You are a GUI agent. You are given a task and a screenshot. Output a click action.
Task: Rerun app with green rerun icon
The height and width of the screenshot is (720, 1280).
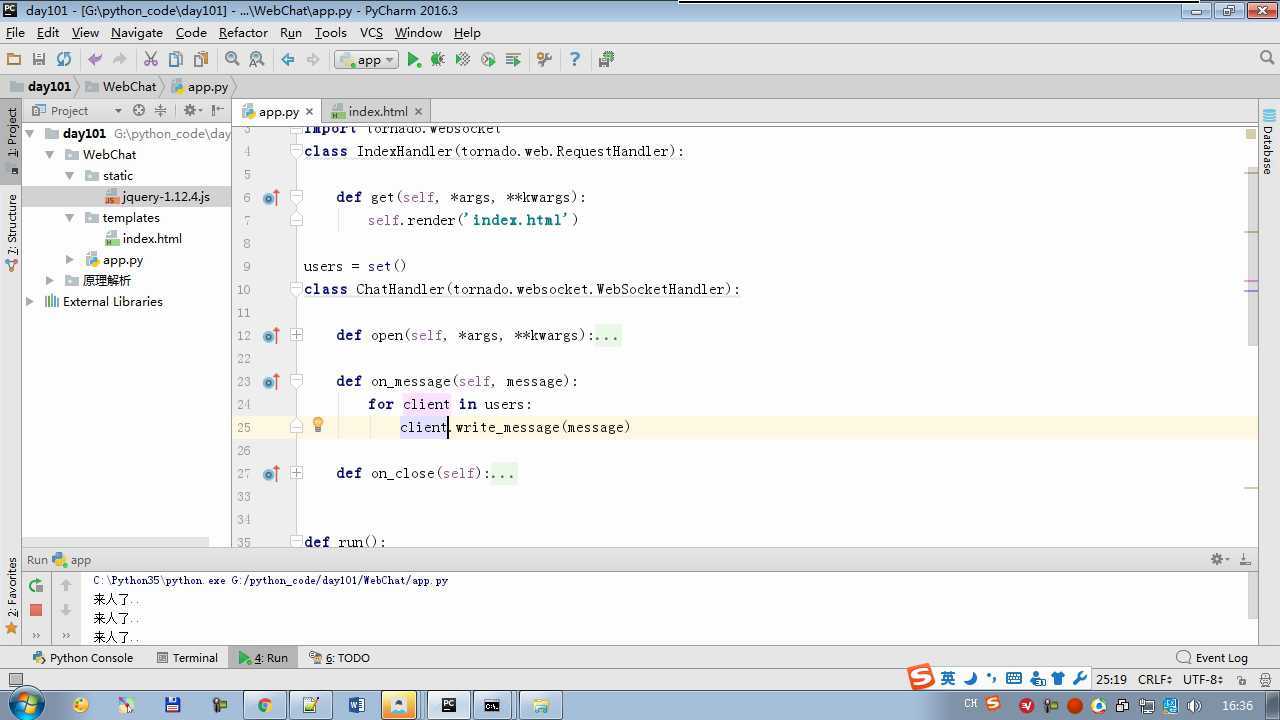pos(36,586)
